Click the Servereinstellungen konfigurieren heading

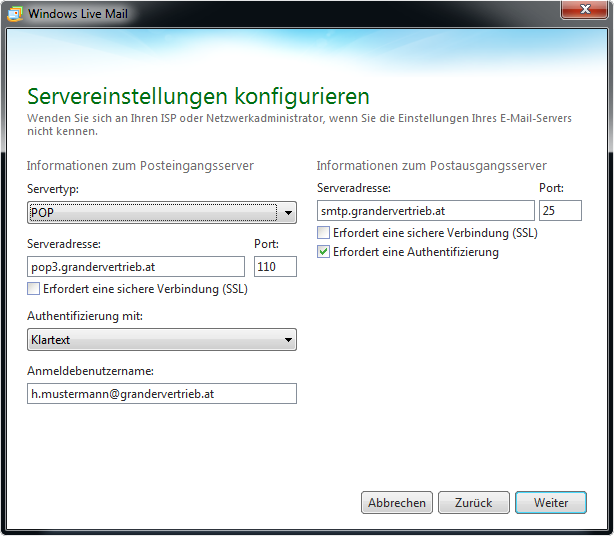198,96
